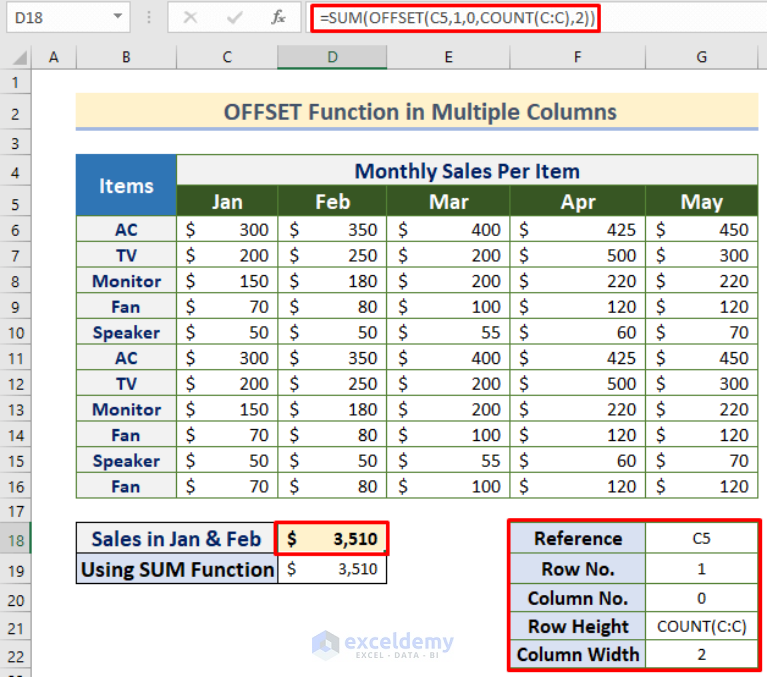Select row 22 header

[x=15, y=656]
